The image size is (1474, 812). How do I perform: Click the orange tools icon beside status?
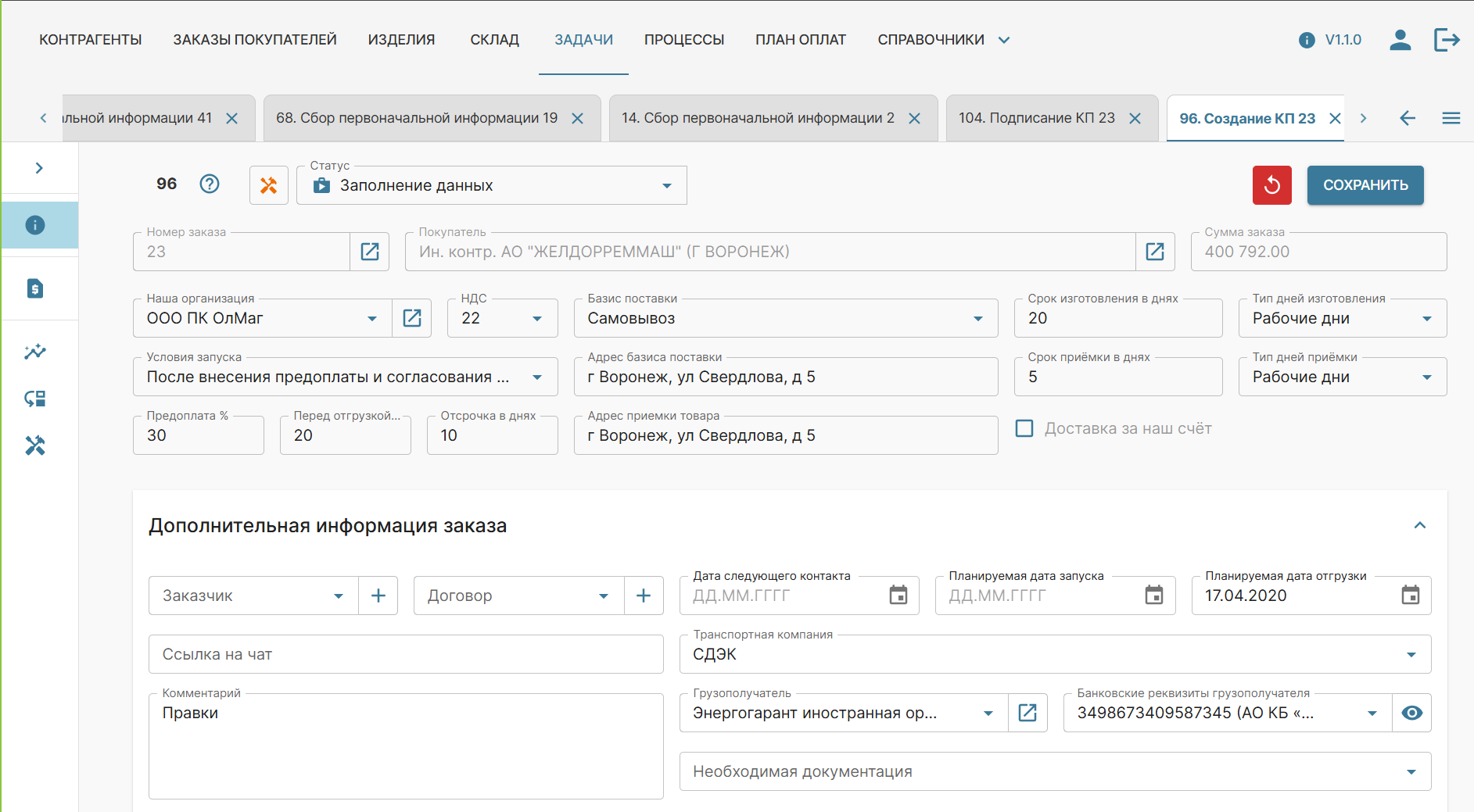[268, 185]
